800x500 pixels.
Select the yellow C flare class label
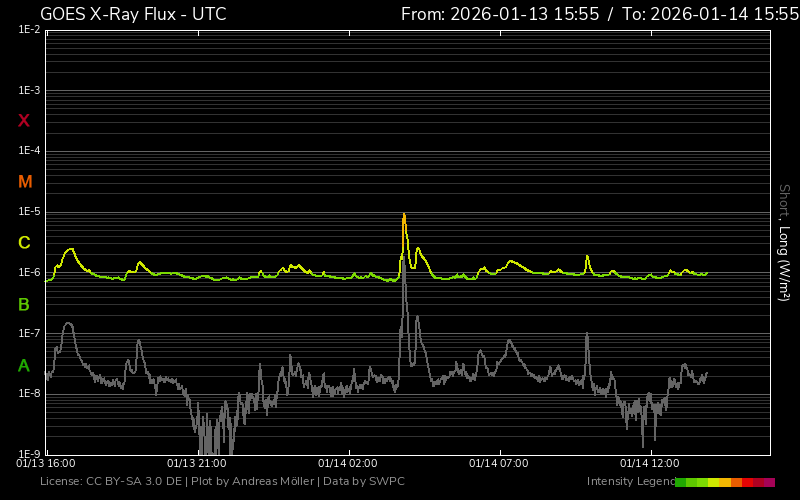point(24,243)
